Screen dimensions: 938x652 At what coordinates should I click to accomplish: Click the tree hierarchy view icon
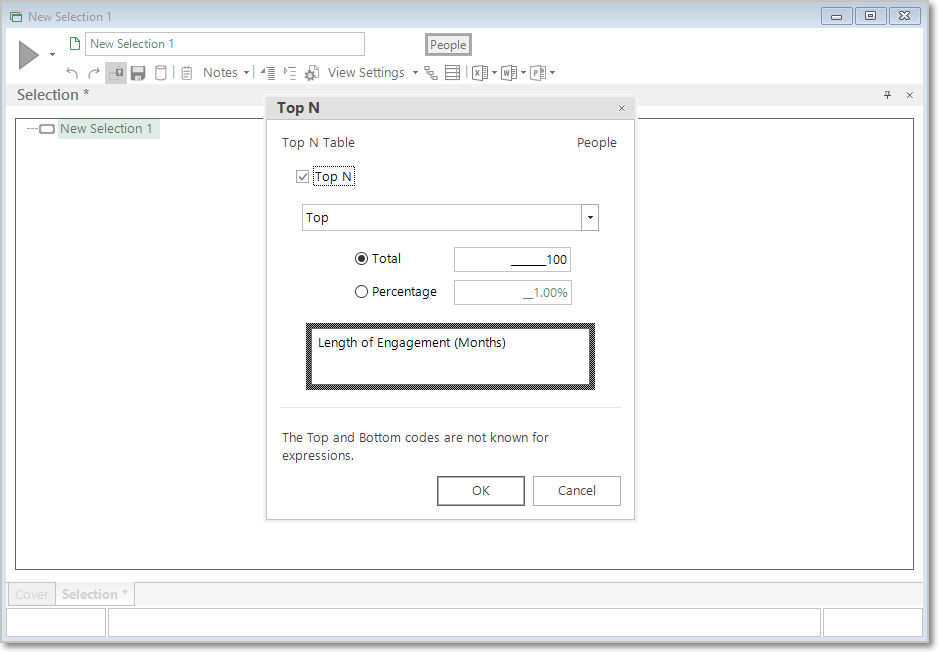coord(431,73)
